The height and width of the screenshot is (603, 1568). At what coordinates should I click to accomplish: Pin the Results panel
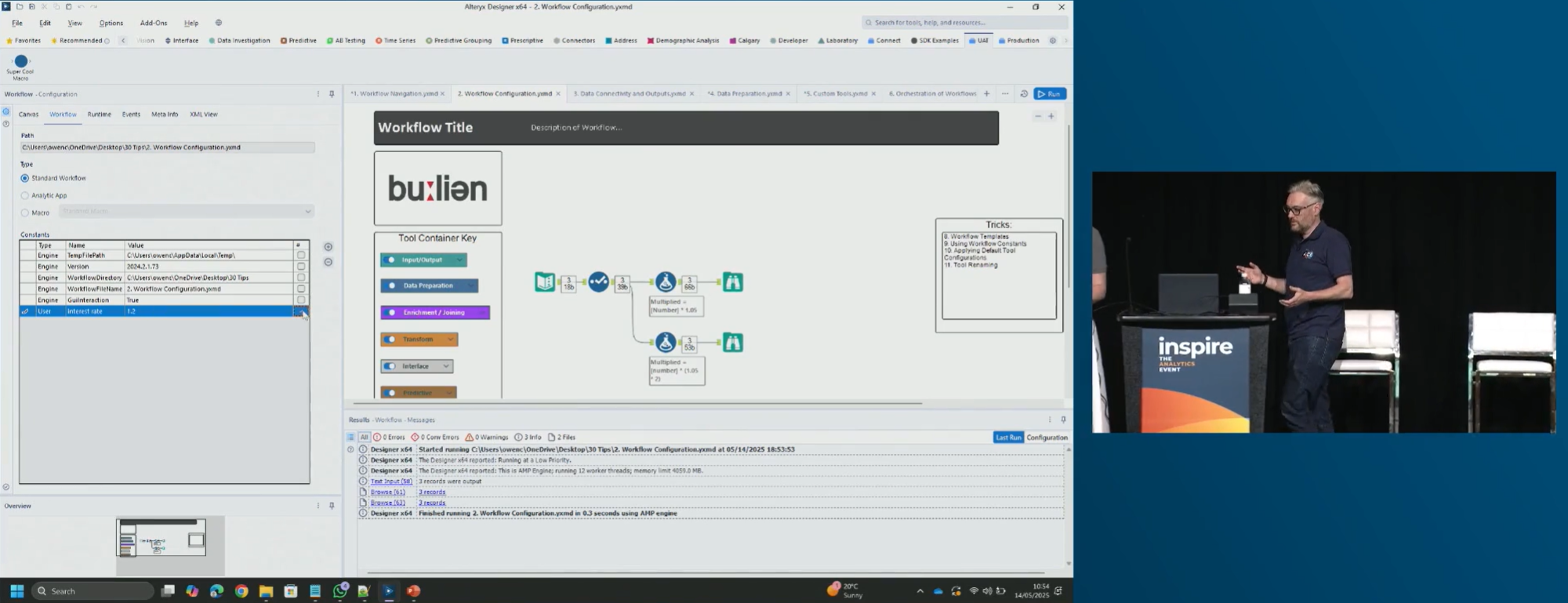point(1063,420)
